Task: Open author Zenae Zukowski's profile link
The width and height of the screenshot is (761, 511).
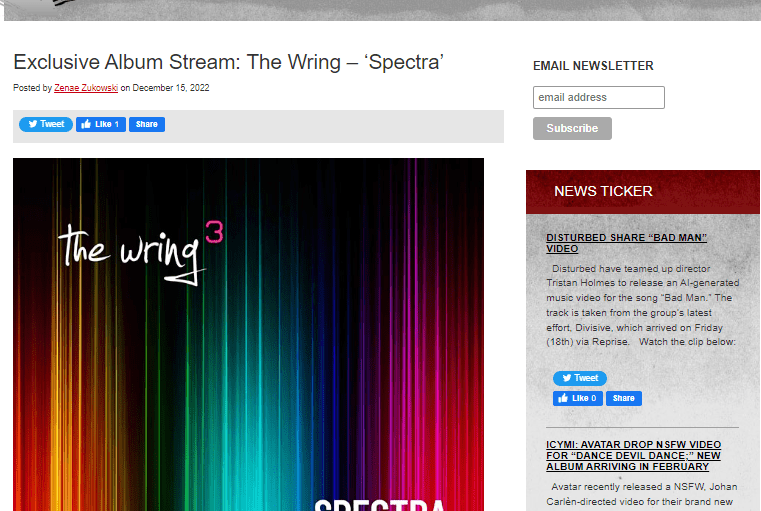Action: [x=86, y=88]
